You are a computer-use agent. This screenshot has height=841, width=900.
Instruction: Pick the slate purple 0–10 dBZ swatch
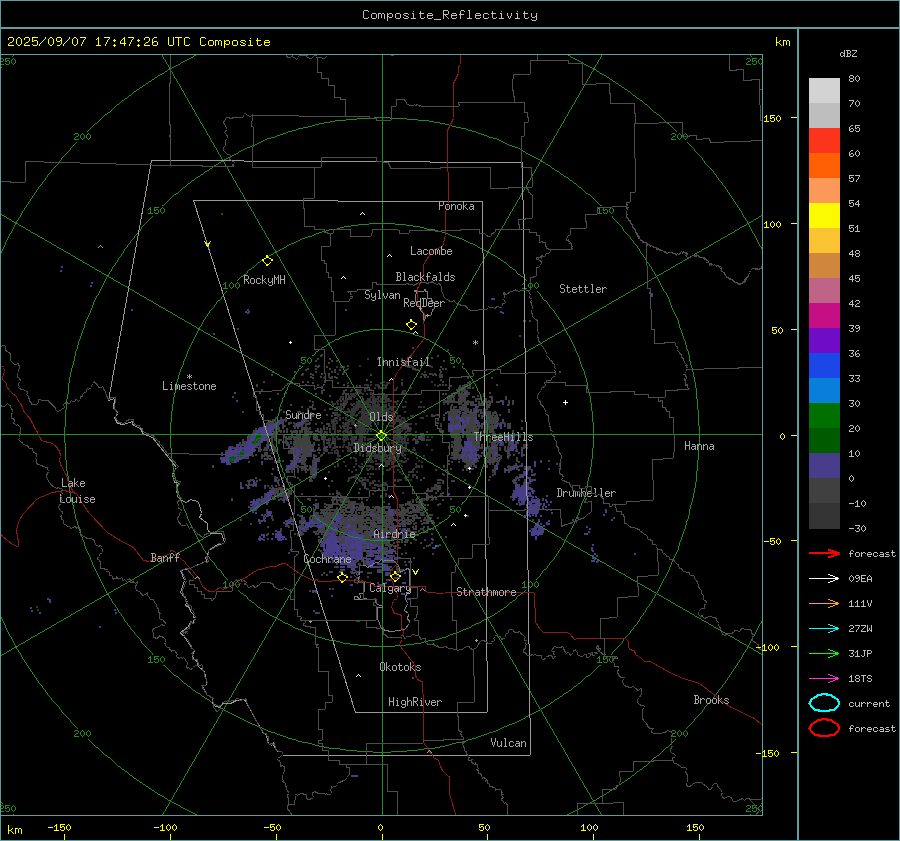[x=824, y=465]
